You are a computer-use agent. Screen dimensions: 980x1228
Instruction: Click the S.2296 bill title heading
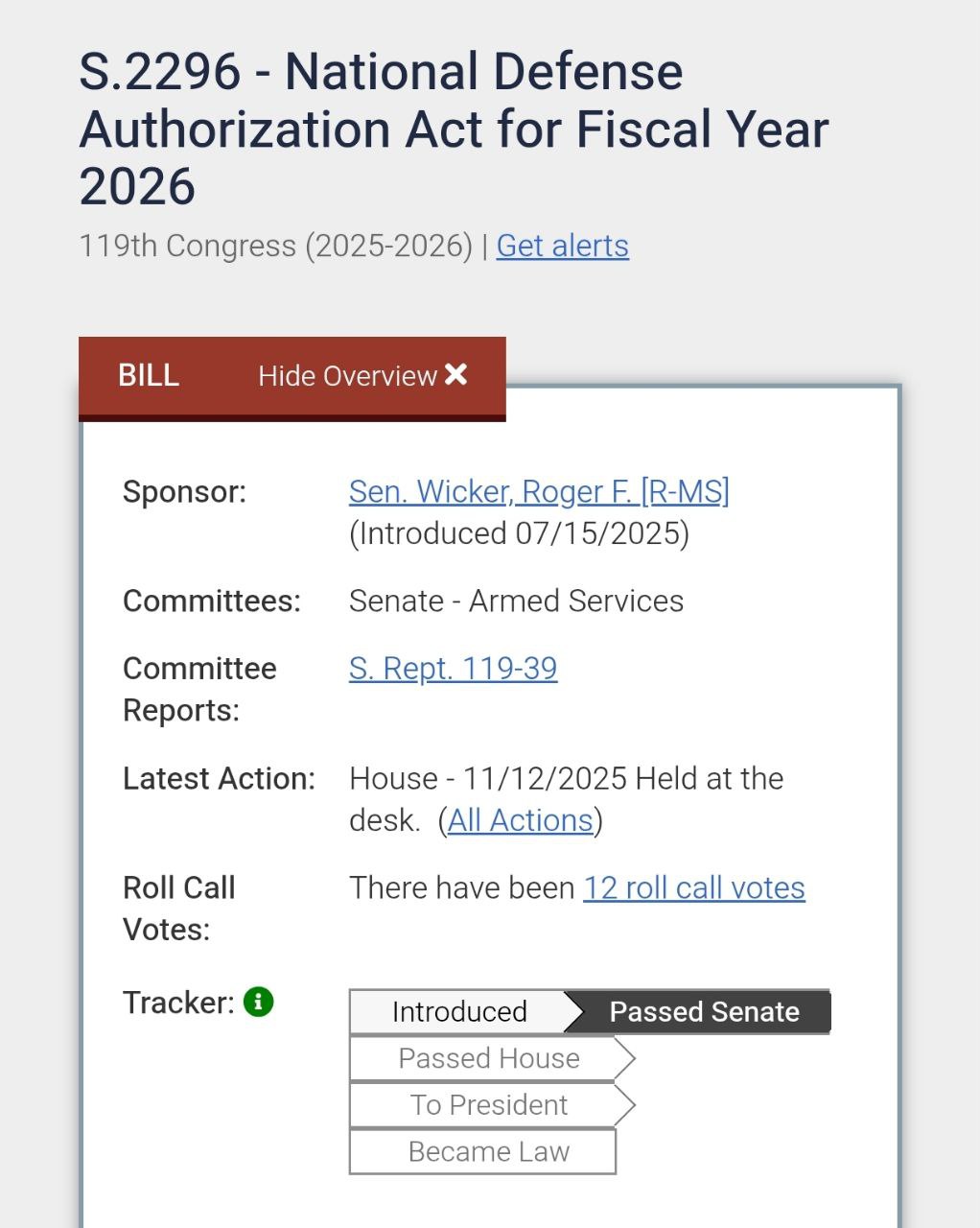pos(454,129)
